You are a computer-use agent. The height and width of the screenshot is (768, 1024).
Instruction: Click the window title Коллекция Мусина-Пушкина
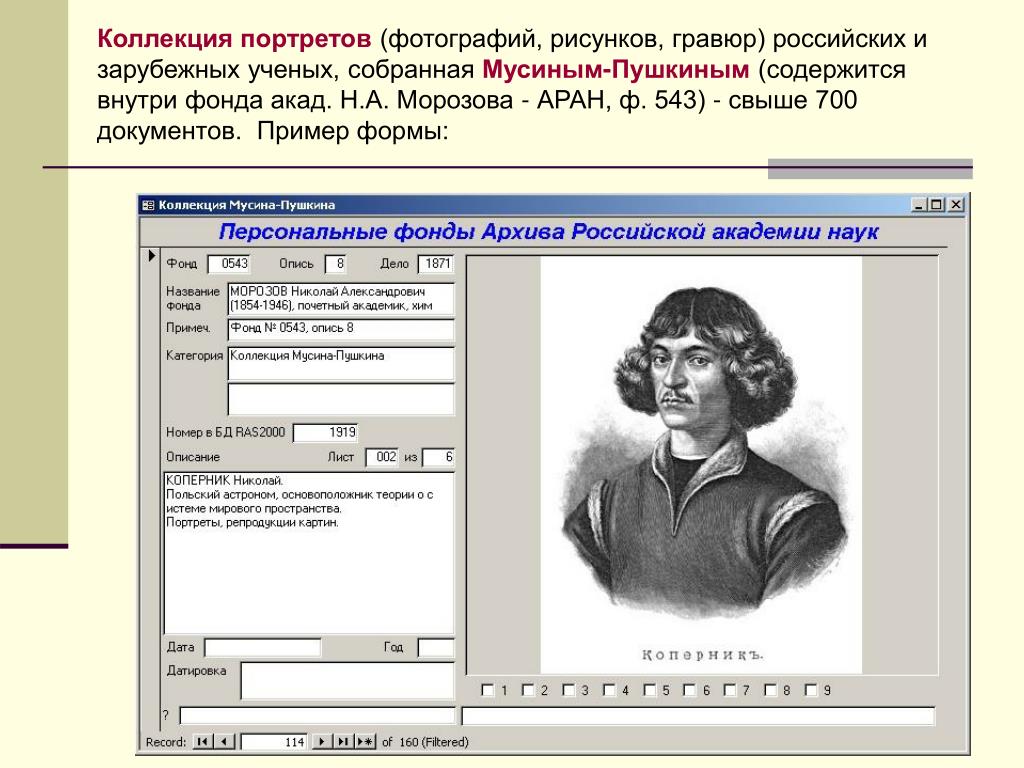[x=247, y=205]
